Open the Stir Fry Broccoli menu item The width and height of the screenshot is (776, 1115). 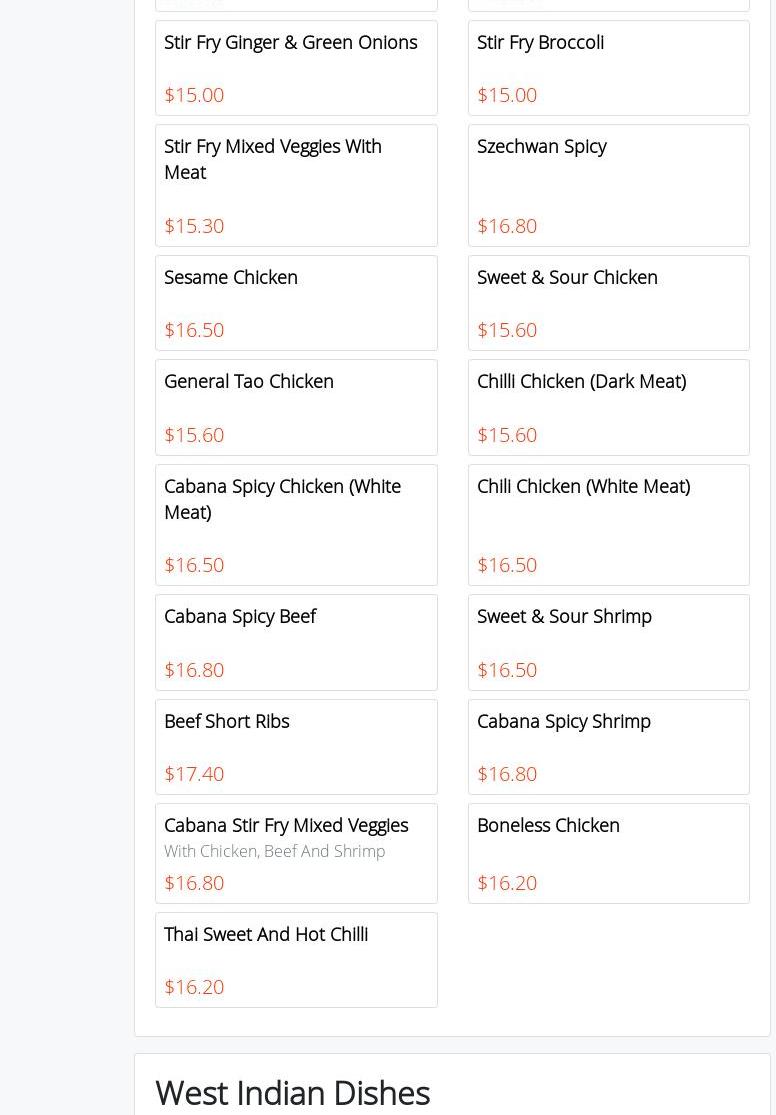click(x=540, y=43)
